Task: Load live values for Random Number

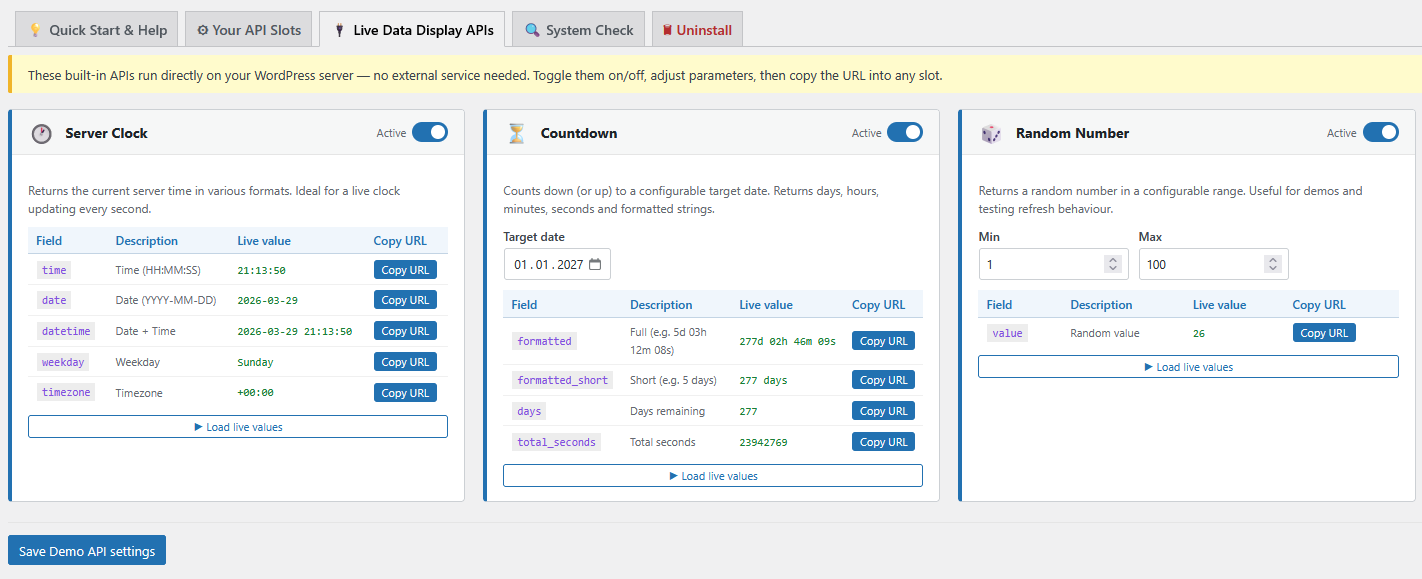Action: point(1188,367)
